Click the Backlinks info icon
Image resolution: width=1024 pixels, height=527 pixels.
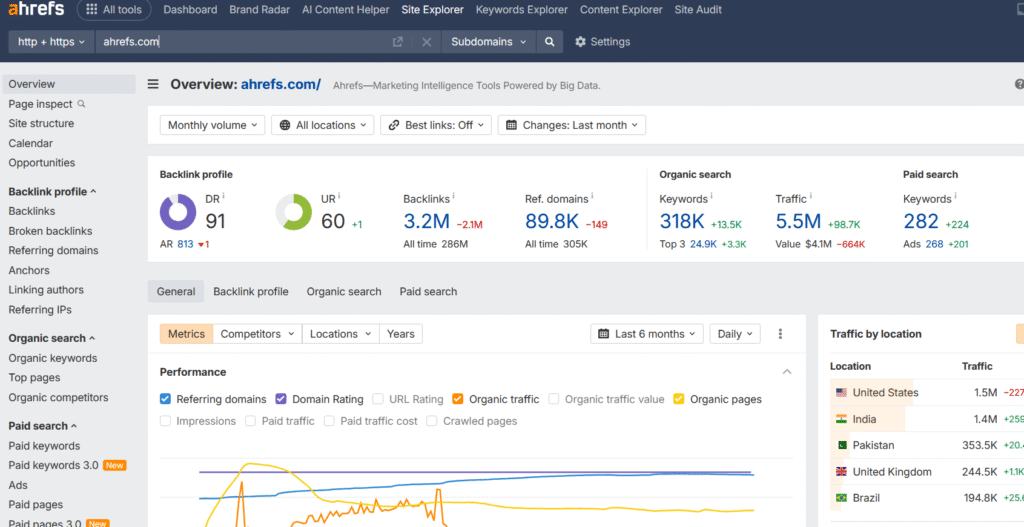453,196
